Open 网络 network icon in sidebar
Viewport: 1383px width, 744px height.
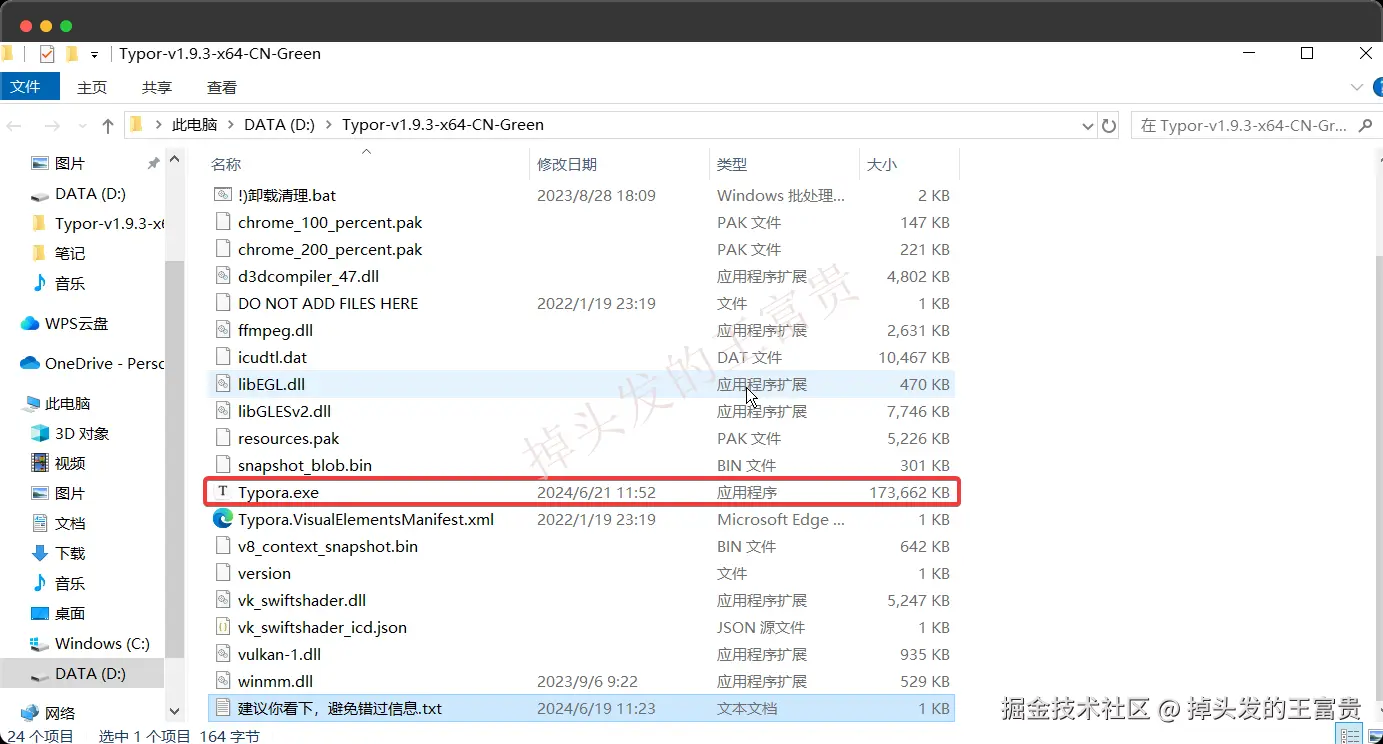tap(30, 713)
